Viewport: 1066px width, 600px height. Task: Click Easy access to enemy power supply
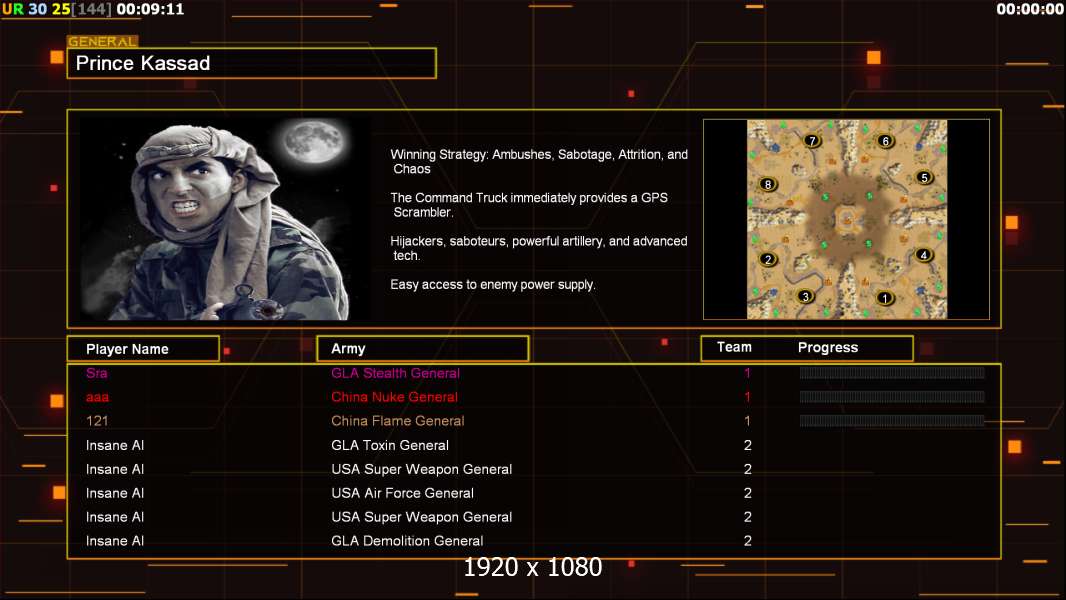coord(493,285)
